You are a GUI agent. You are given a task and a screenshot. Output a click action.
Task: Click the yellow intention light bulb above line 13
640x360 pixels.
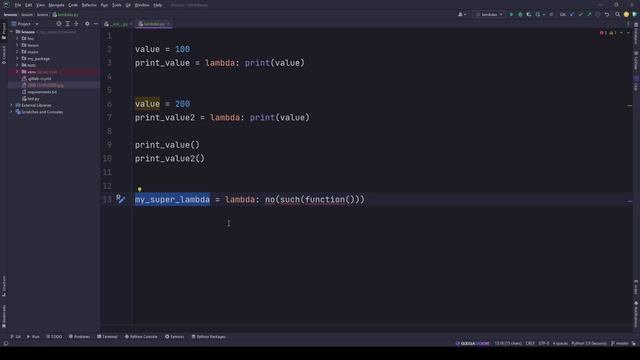[140, 189]
